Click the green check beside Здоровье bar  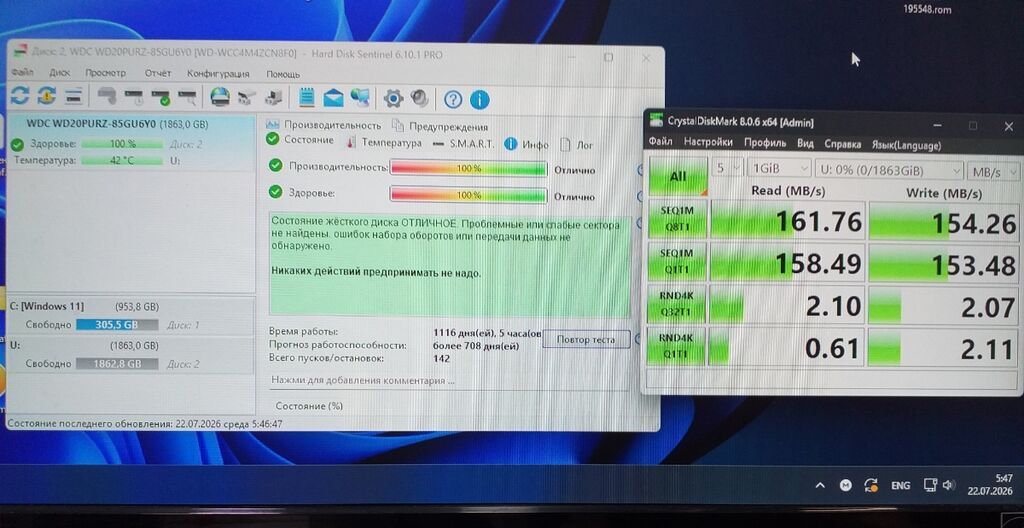point(276,192)
